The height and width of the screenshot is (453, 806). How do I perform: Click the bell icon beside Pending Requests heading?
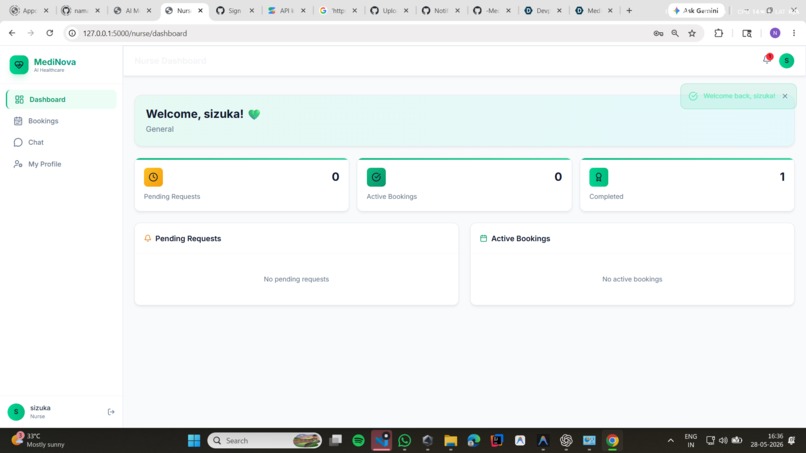[x=148, y=239]
